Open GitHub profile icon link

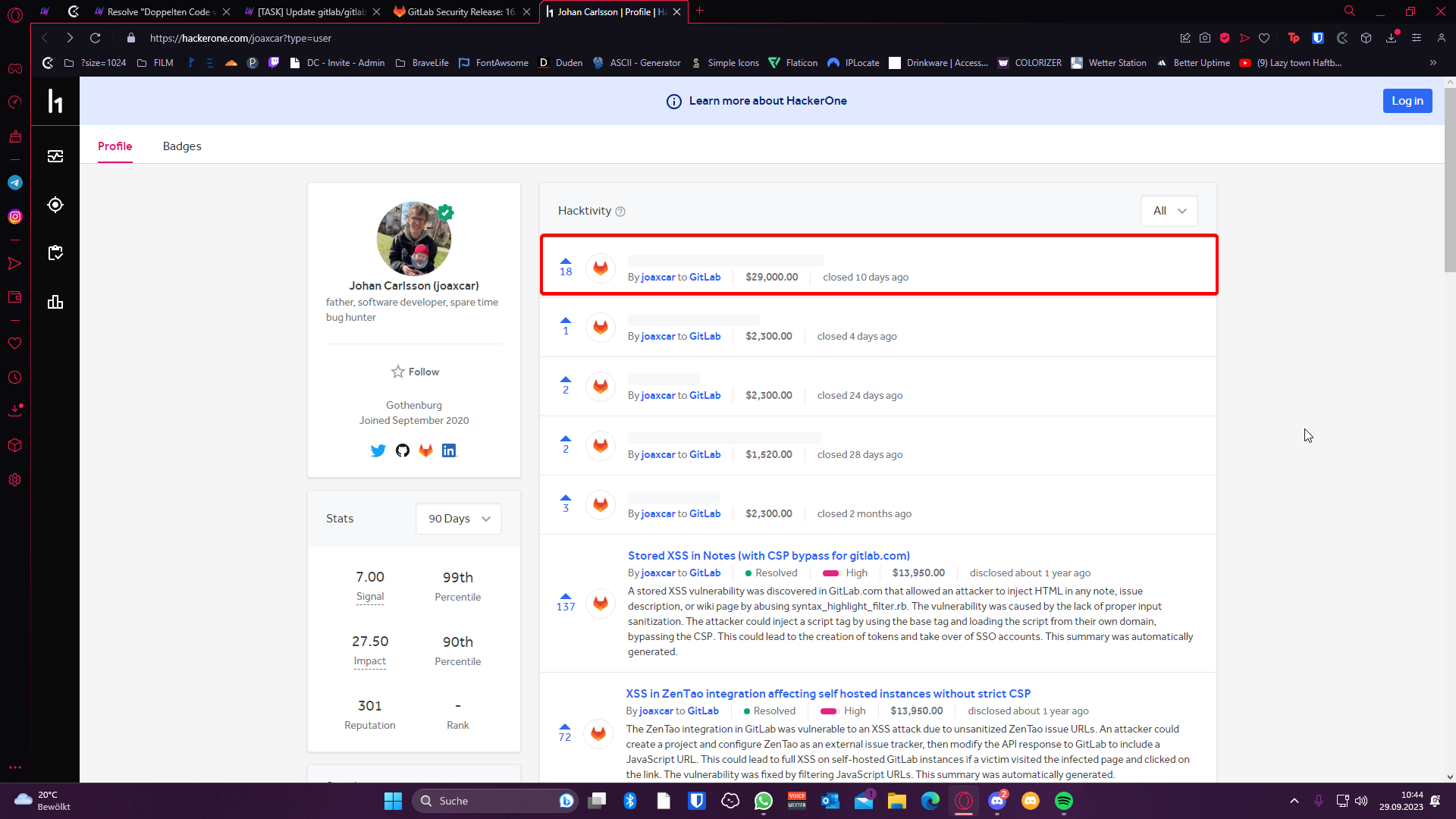coord(403,450)
